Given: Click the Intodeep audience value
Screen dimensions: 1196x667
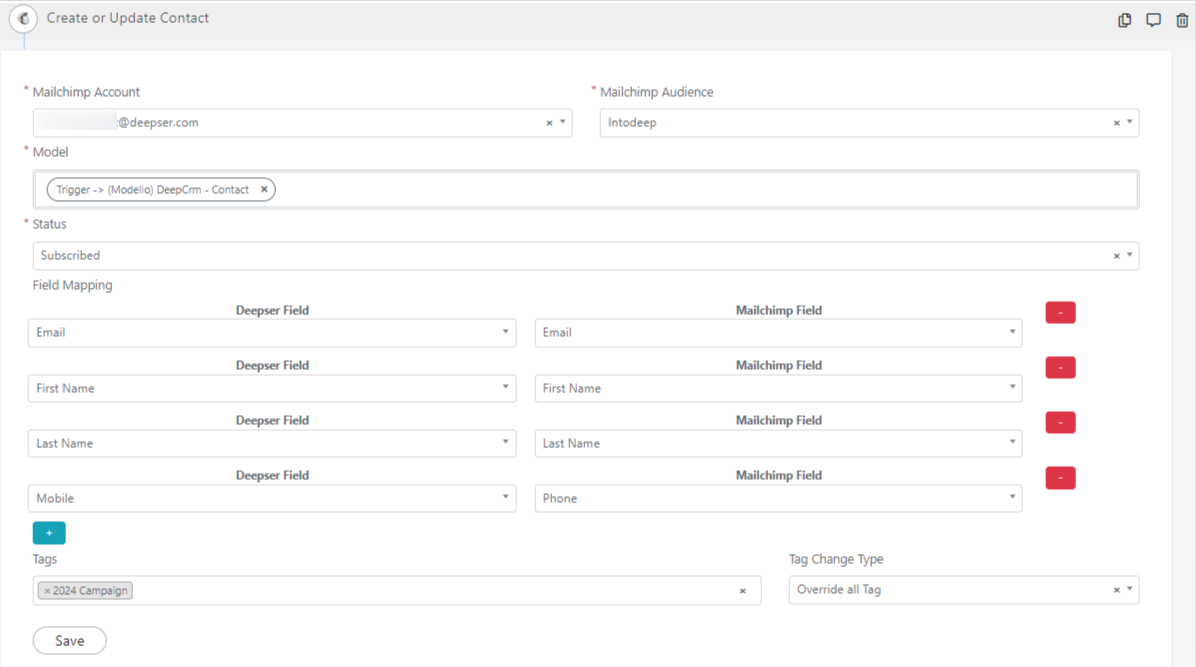Looking at the screenshot, I should click(632, 122).
